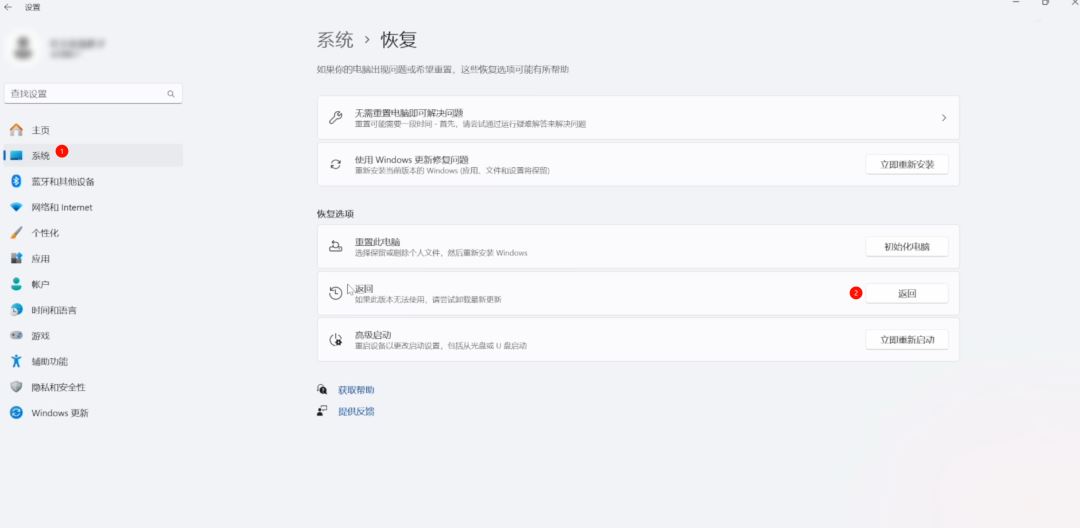
Task: Go to 蓝牙和其他设备 settings
Action: pyautogui.click(x=94, y=182)
